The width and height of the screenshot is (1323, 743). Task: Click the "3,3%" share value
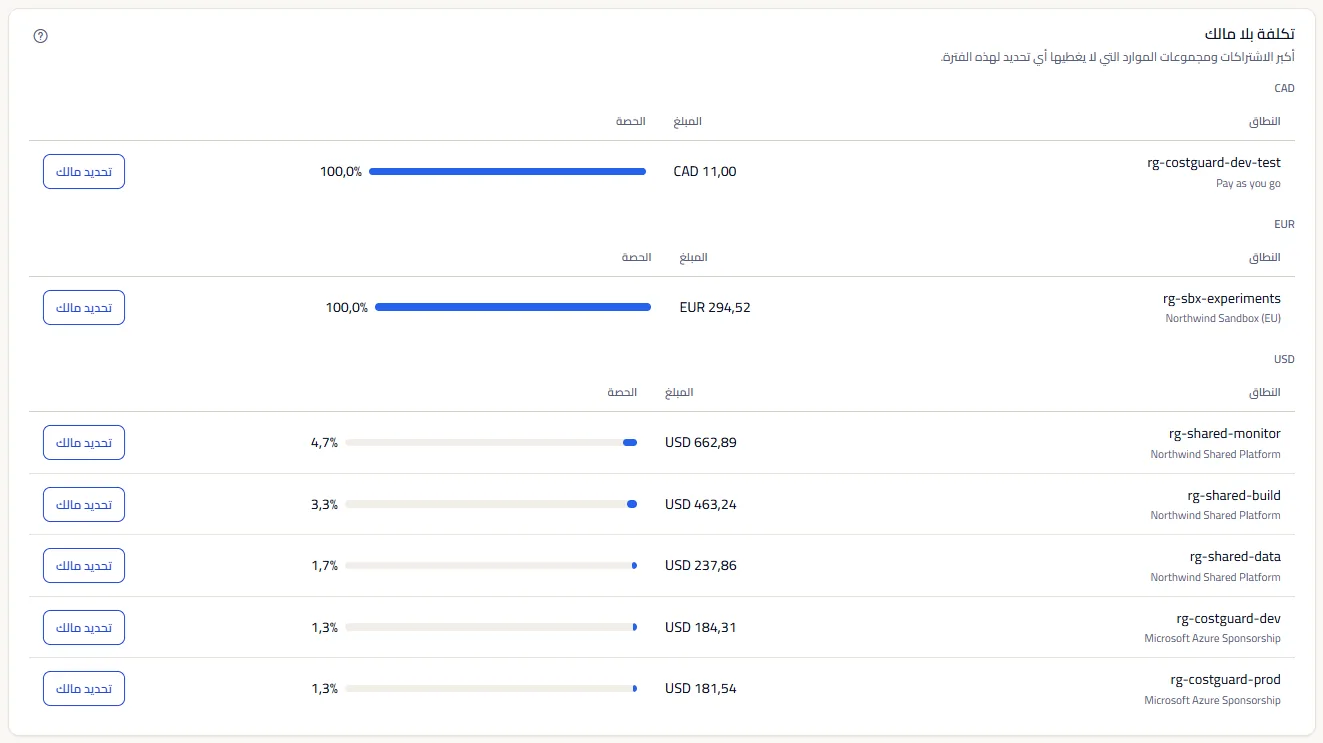(325, 504)
